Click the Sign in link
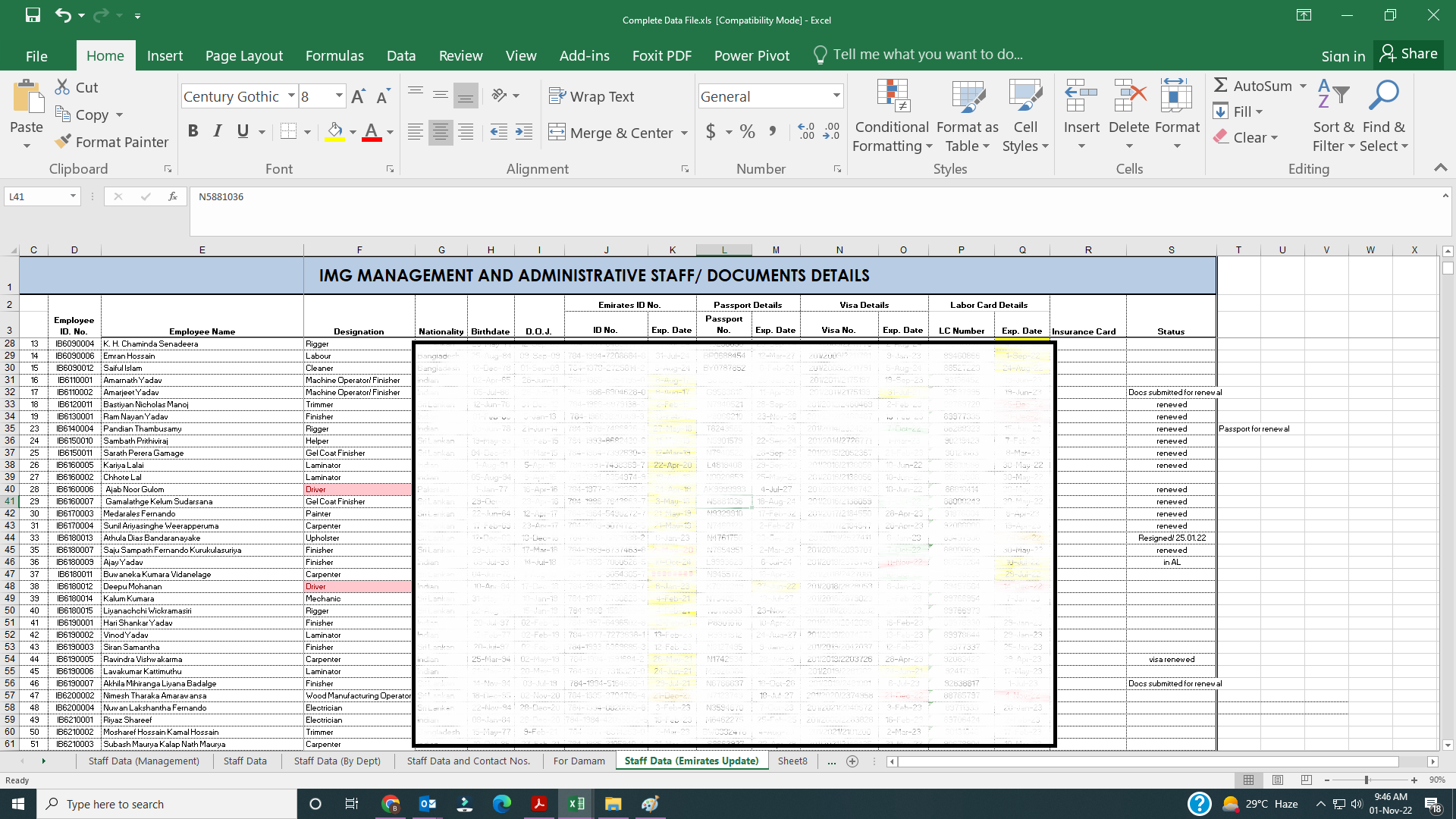Screen dimensions: 1456x819 point(1342,55)
